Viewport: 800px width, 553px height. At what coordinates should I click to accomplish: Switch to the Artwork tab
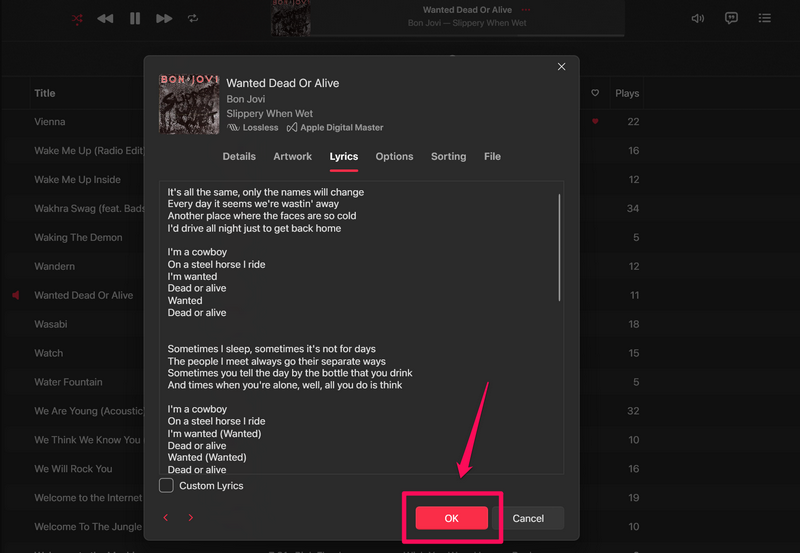pos(292,157)
